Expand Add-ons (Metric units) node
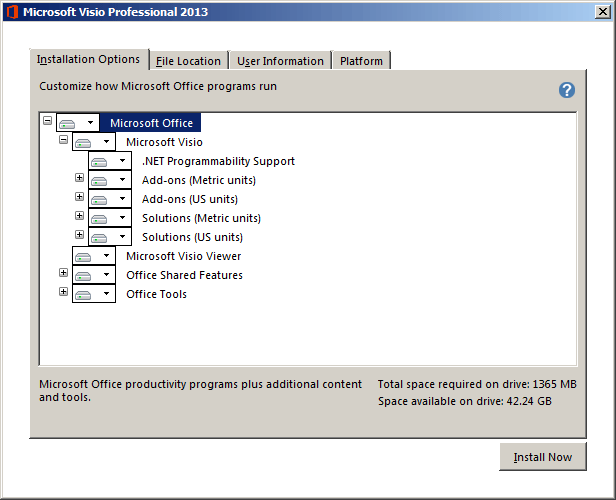The height and width of the screenshot is (500, 616). [79, 178]
